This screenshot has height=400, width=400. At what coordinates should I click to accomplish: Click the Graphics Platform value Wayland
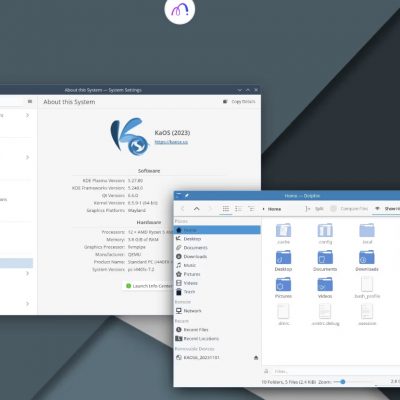click(137, 210)
